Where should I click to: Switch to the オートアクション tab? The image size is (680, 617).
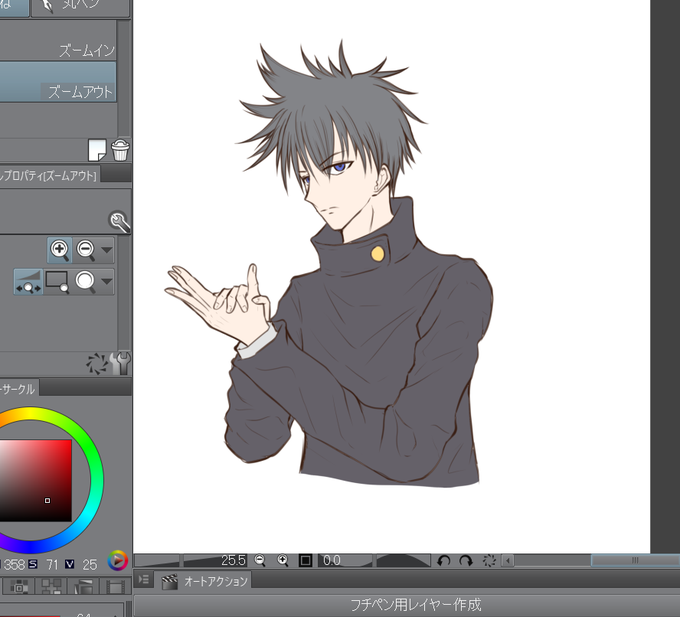(204, 581)
